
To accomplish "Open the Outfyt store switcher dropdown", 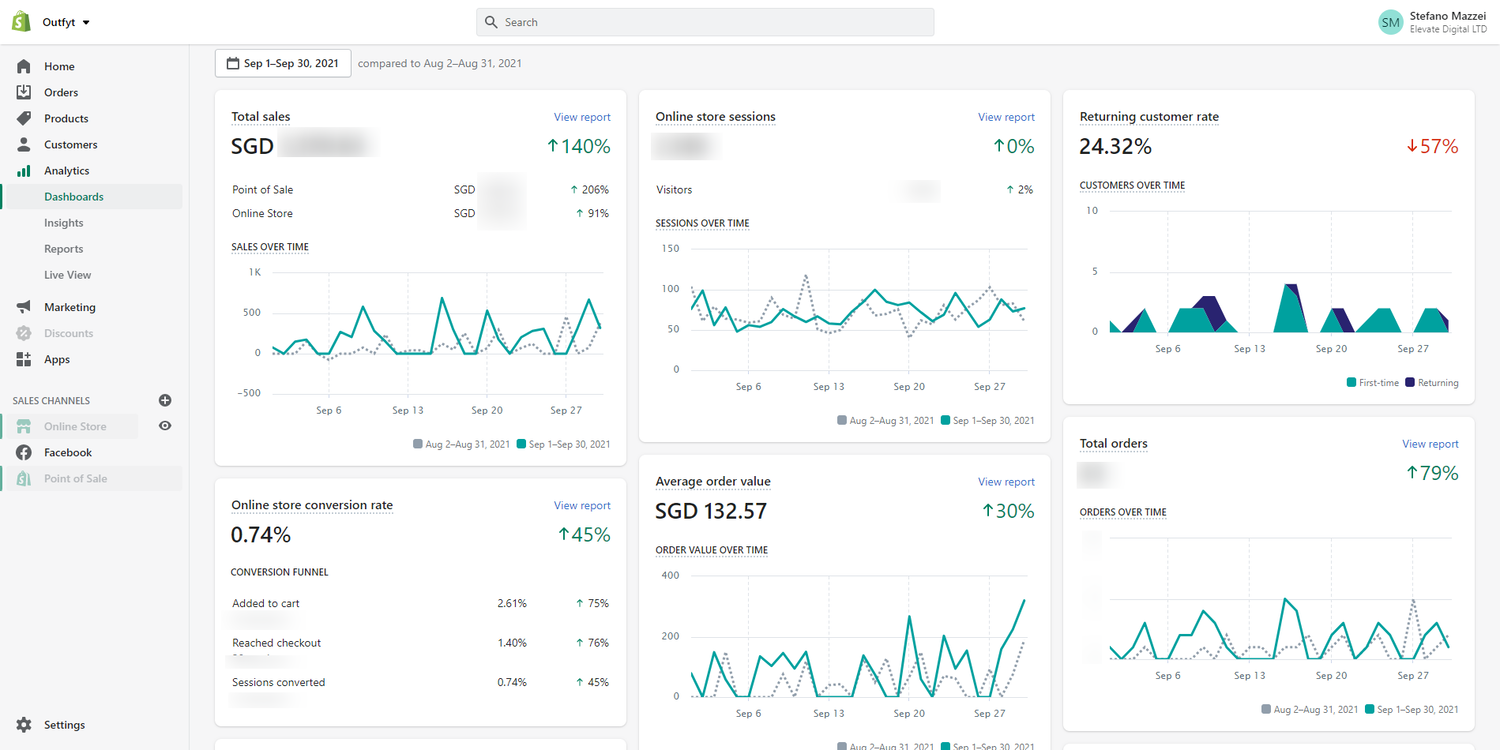I will tap(66, 22).
